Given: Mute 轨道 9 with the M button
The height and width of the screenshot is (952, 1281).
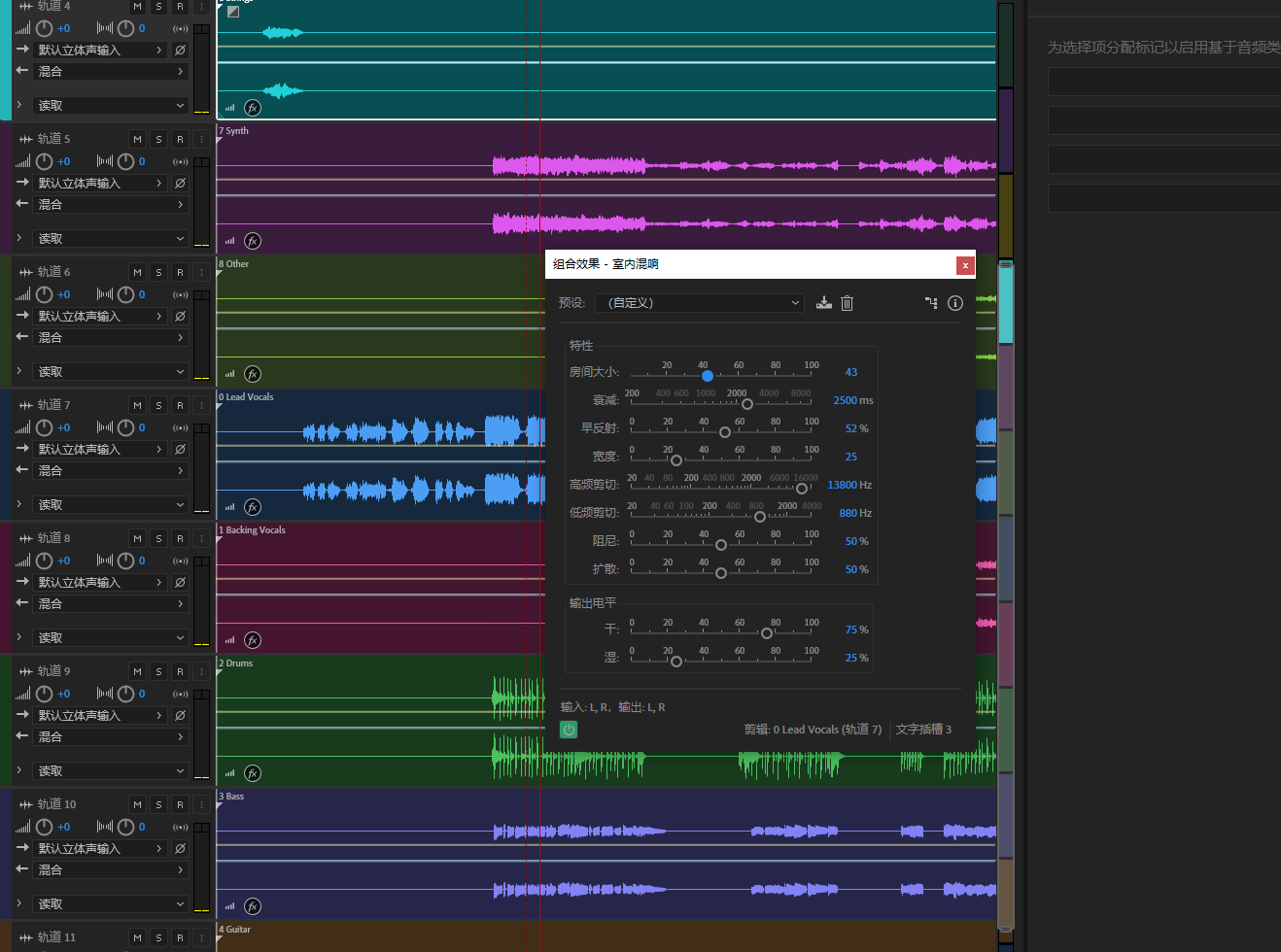Looking at the screenshot, I should 137,671.
